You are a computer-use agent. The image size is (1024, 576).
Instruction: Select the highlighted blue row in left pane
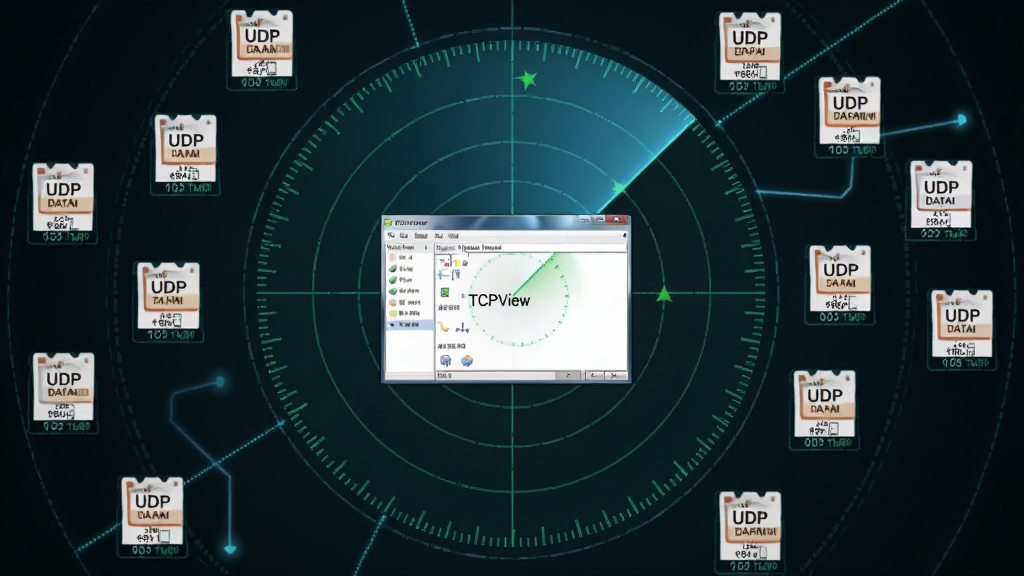click(x=409, y=325)
